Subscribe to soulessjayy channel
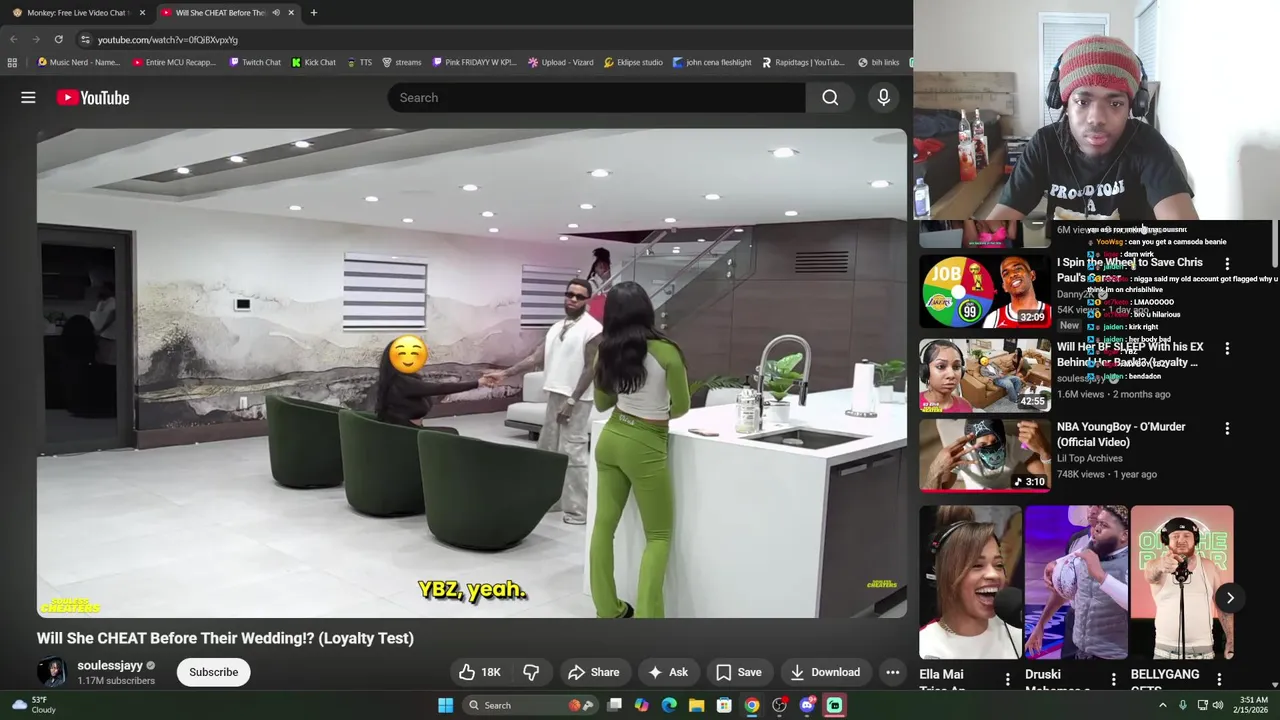The image size is (1280, 720). [214, 672]
